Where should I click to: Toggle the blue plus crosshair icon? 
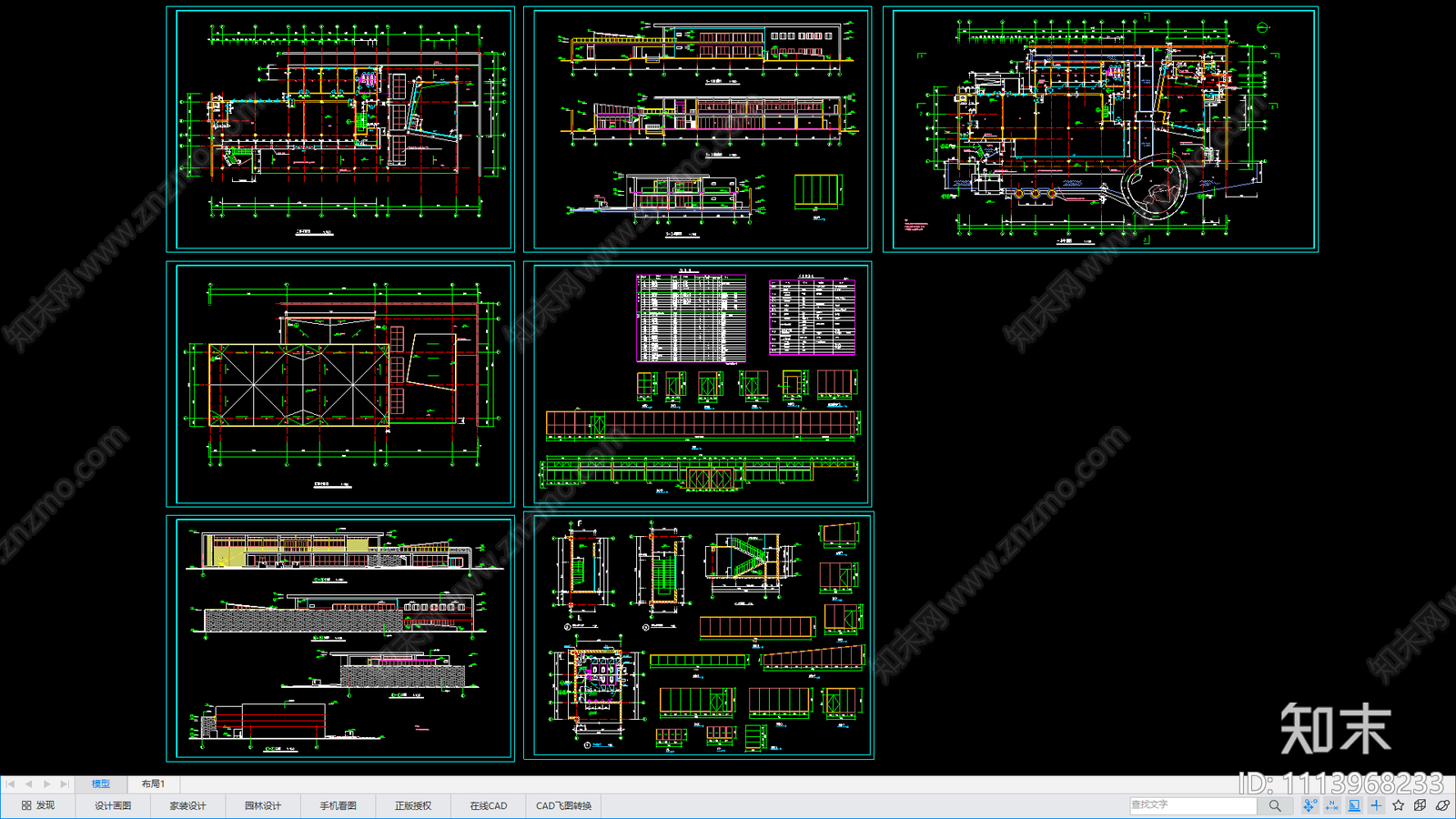[1376, 805]
